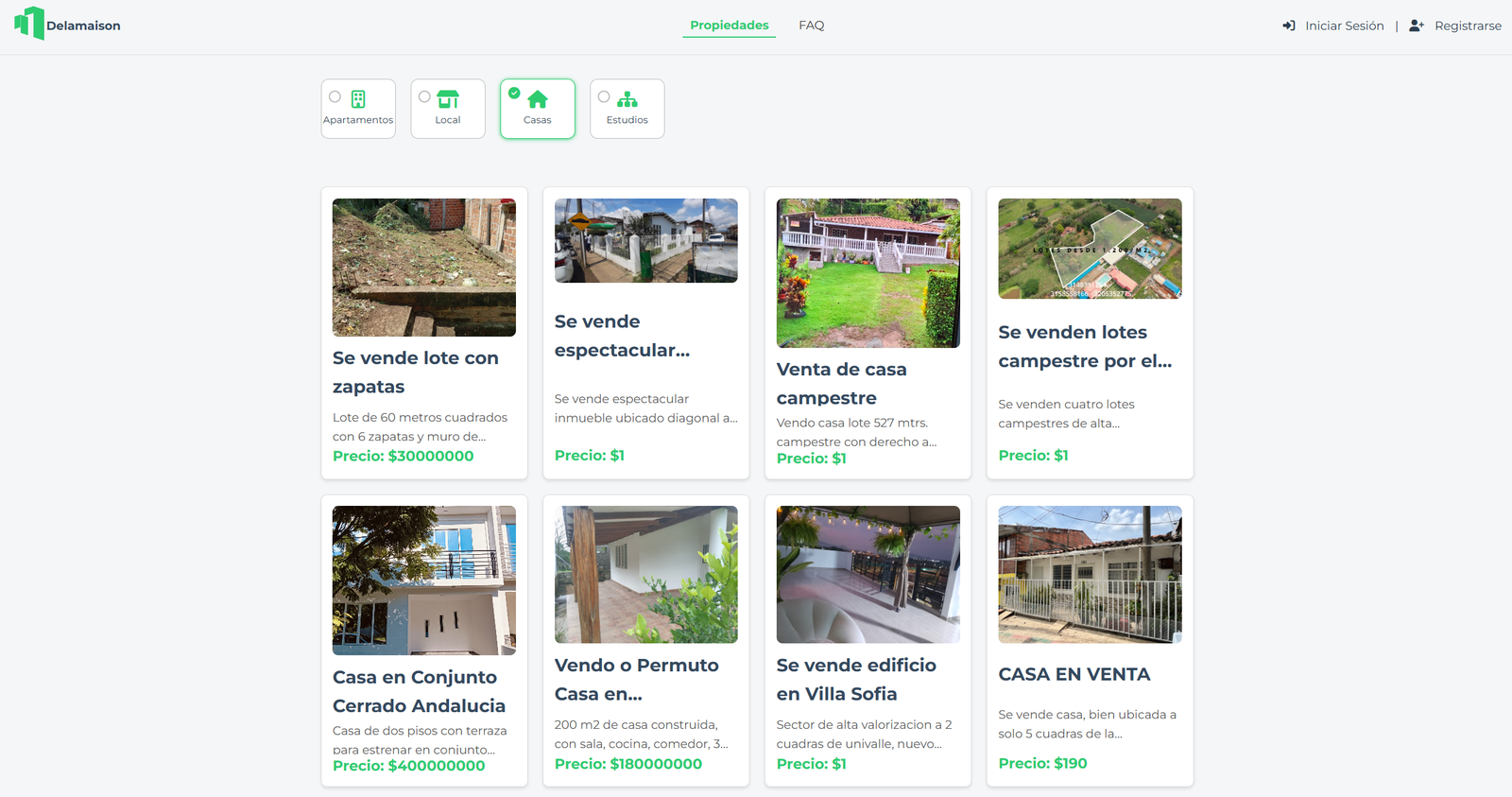This screenshot has height=797, width=1512.
Task: Click the green Casas house icon
Action: click(x=538, y=99)
